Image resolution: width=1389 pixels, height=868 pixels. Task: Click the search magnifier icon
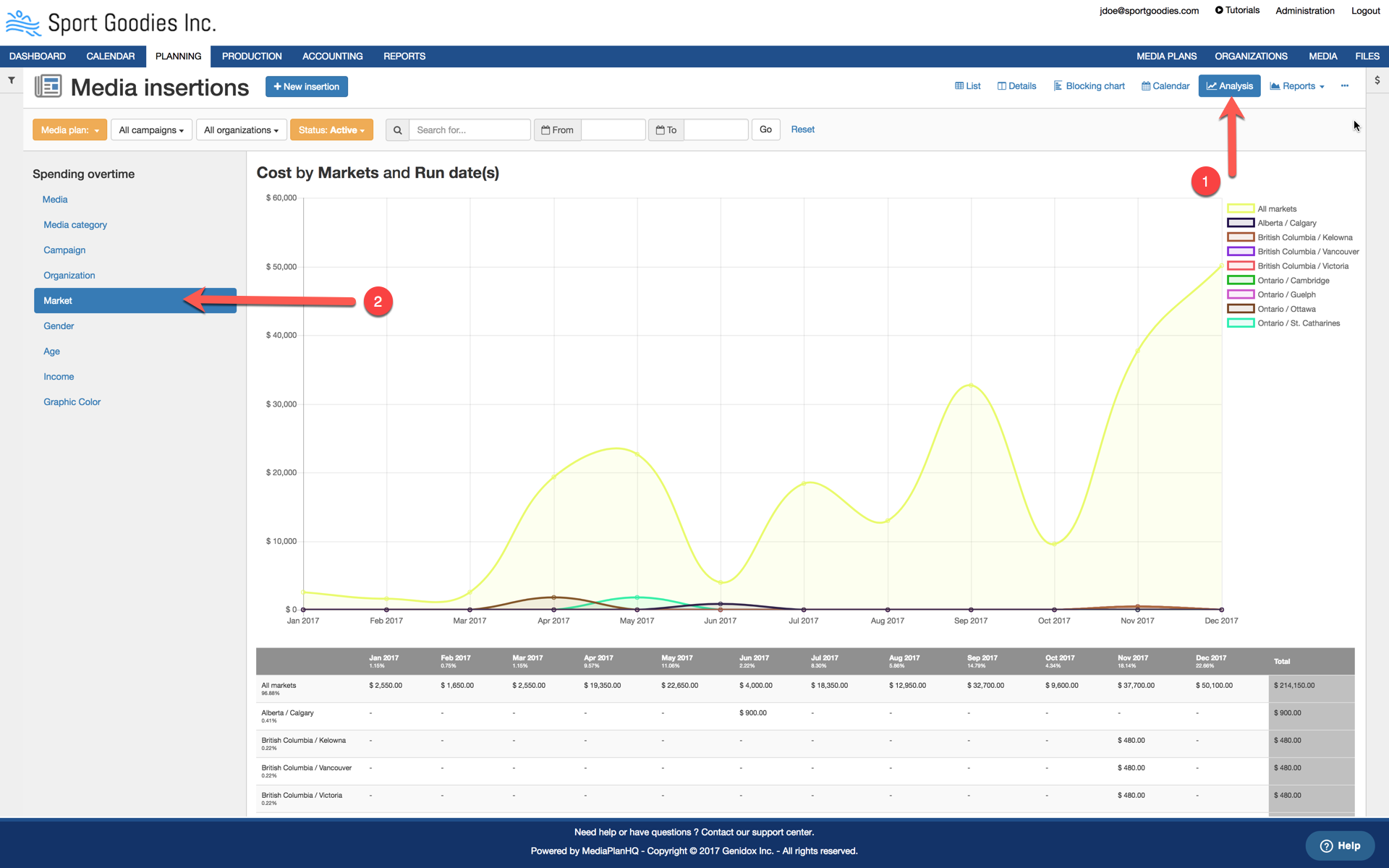pyautogui.click(x=397, y=130)
